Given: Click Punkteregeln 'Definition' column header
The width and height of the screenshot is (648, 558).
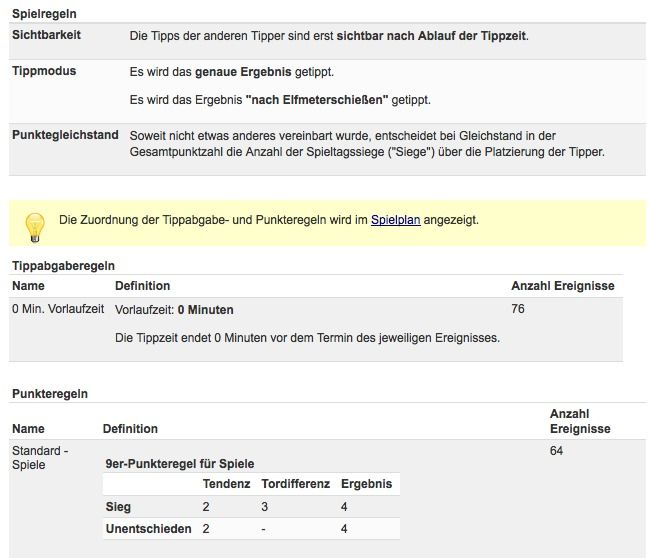Looking at the screenshot, I should [x=130, y=429].
